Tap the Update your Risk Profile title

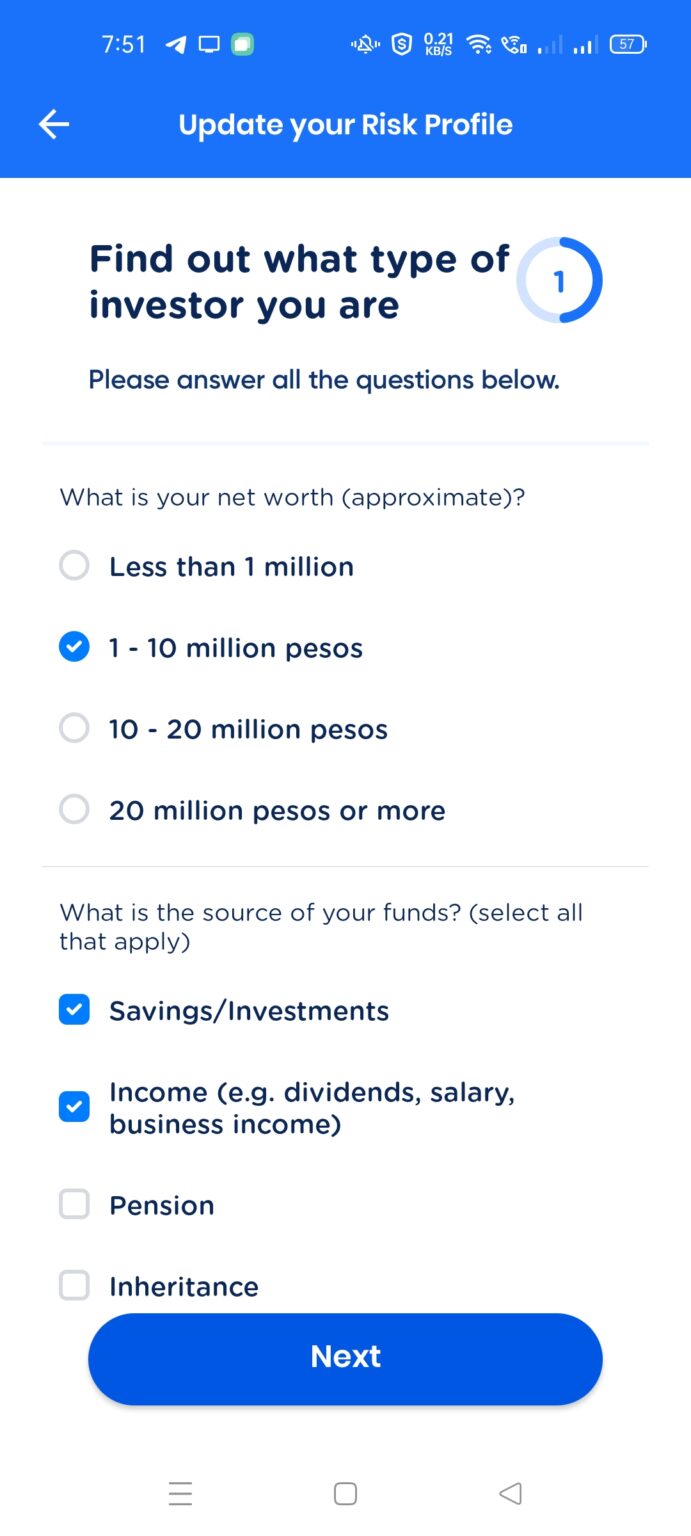[345, 124]
